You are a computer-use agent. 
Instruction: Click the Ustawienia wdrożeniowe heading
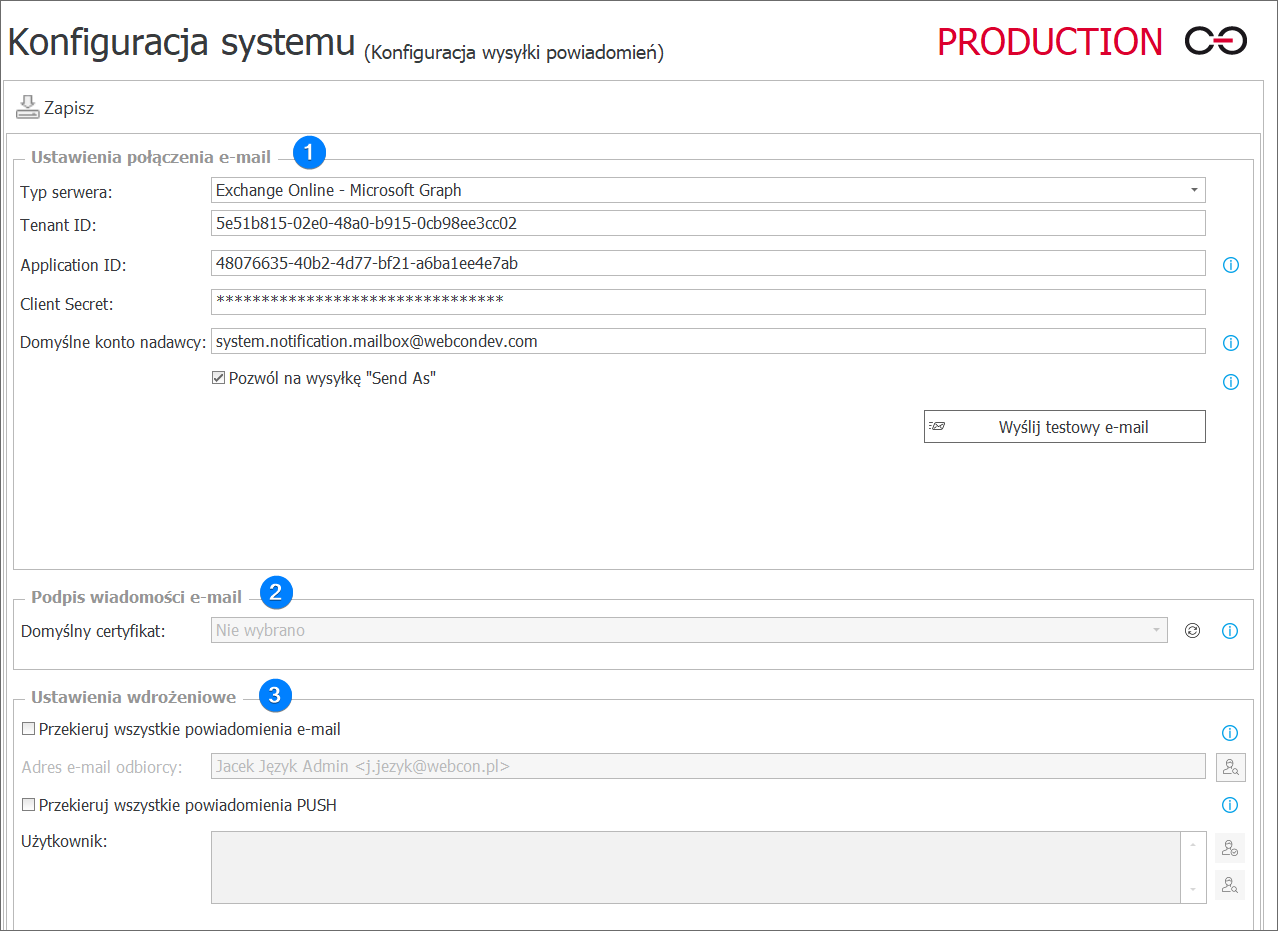click(x=133, y=697)
